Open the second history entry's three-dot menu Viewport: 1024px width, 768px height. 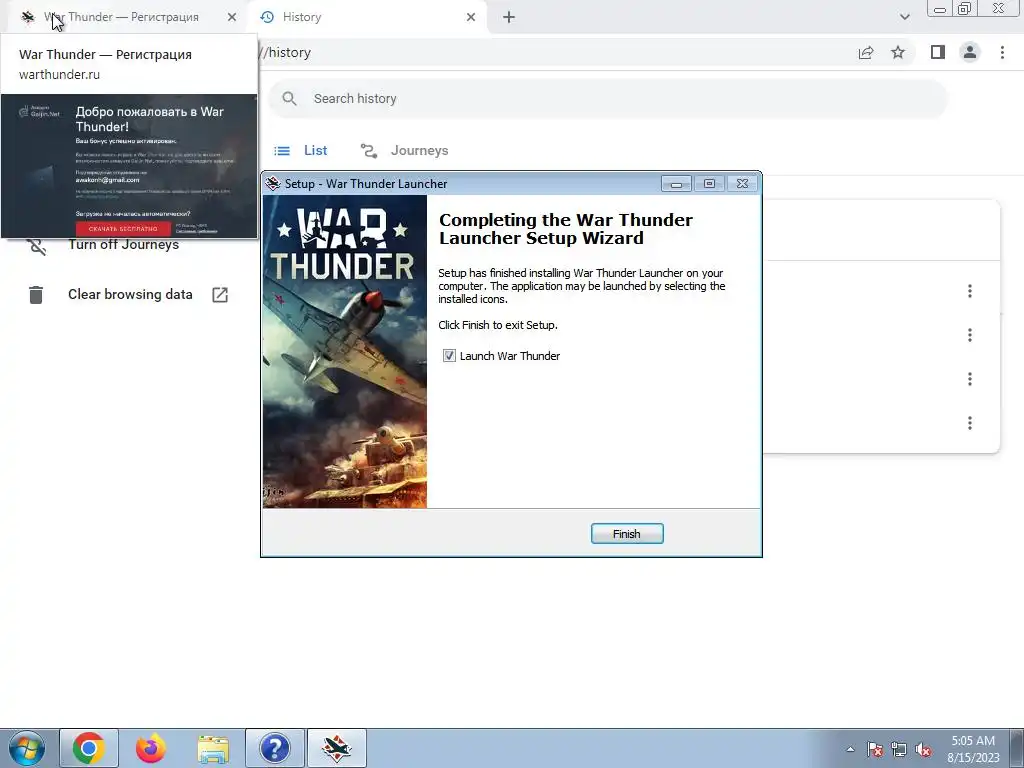[970, 335]
